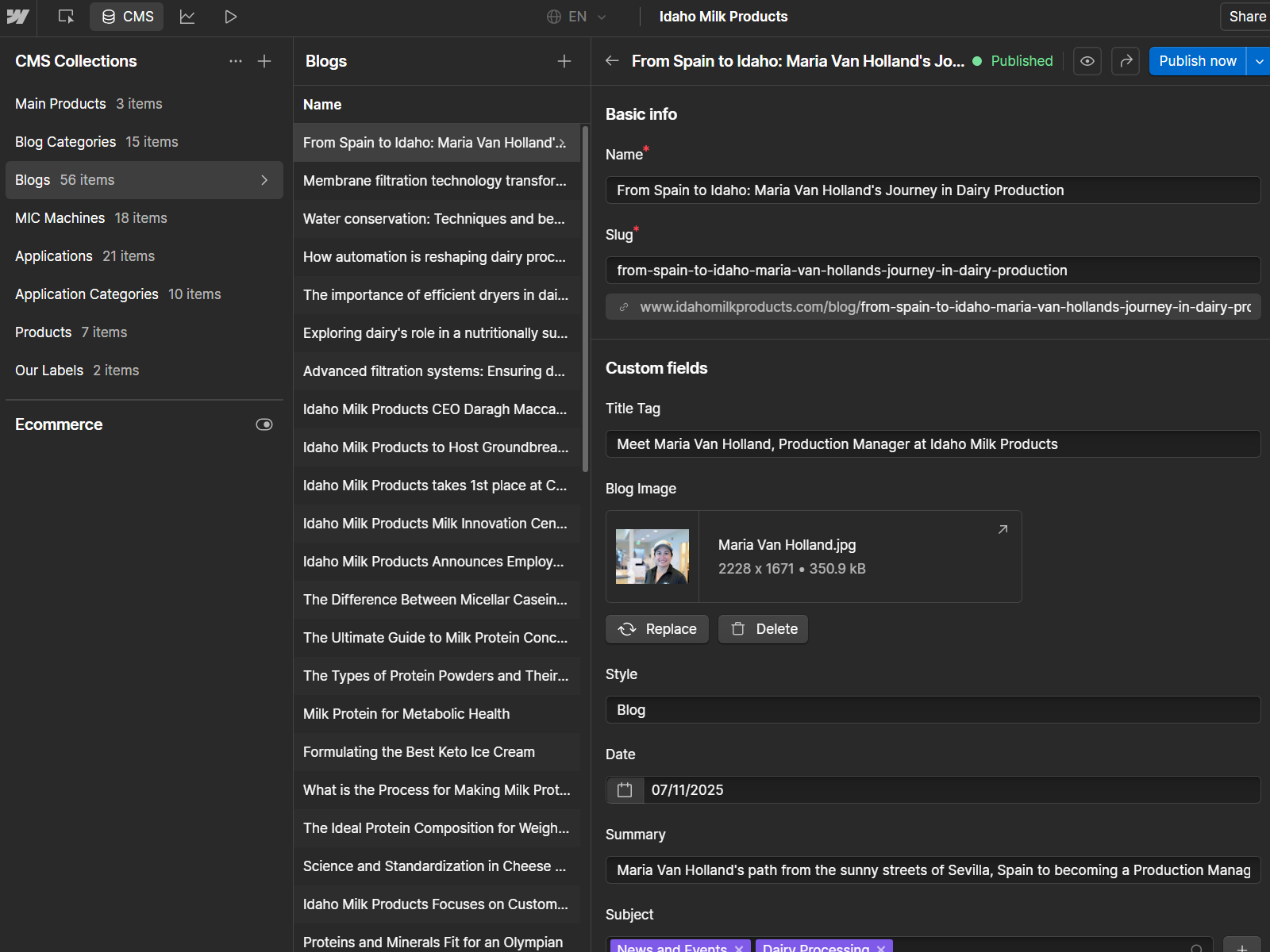Click the Style field showing Blog
The width and height of the screenshot is (1270, 952).
(x=933, y=710)
